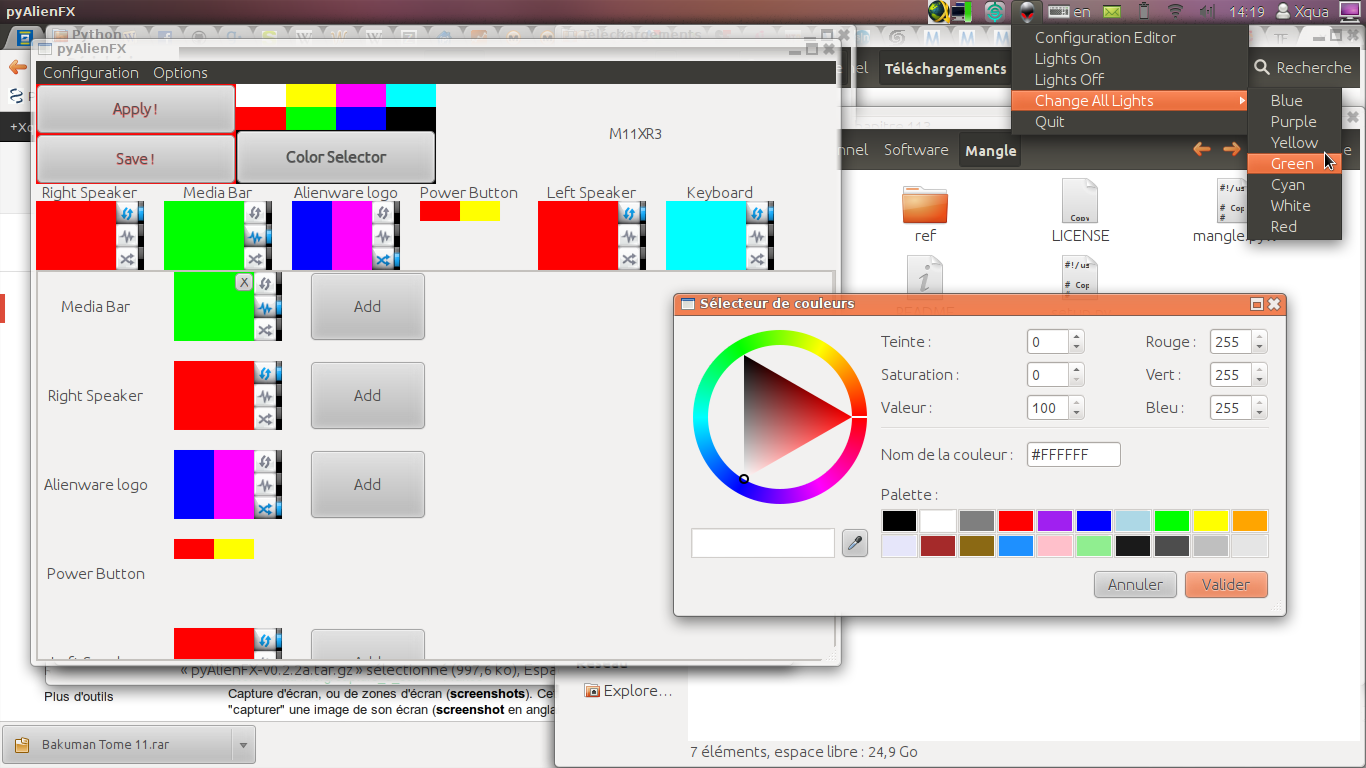
Task: Click the Nom de la couleur hex field
Action: tap(1074, 455)
